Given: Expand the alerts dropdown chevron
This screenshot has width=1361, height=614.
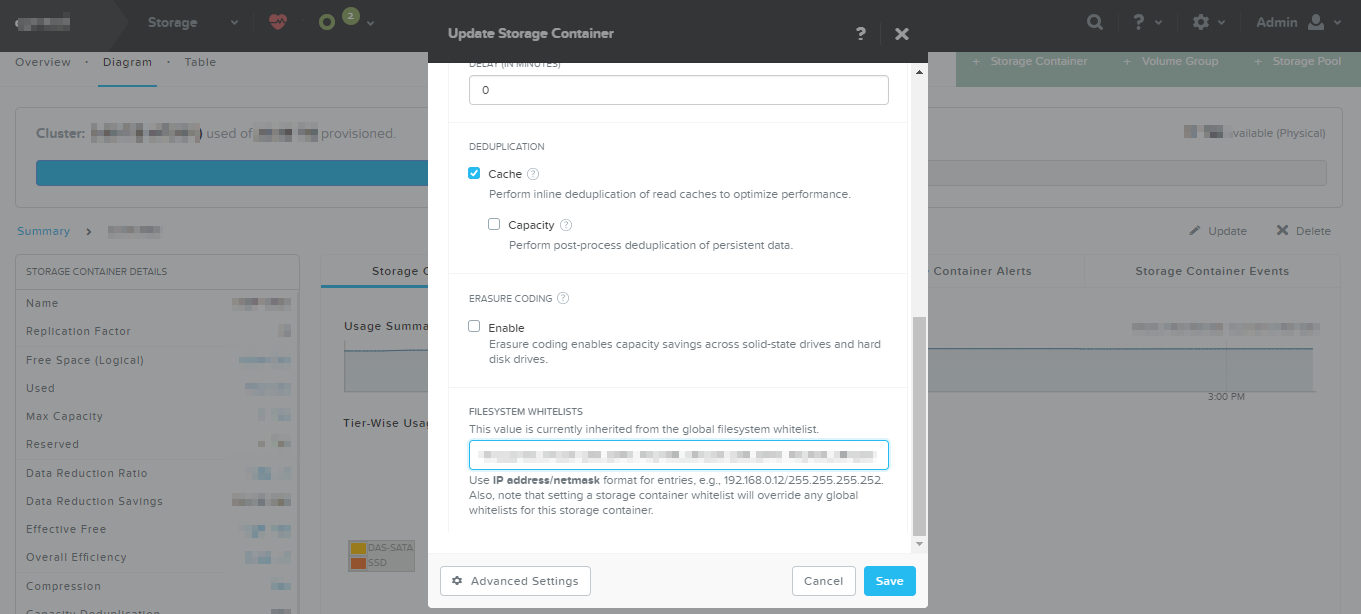Looking at the screenshot, I should point(371,22).
